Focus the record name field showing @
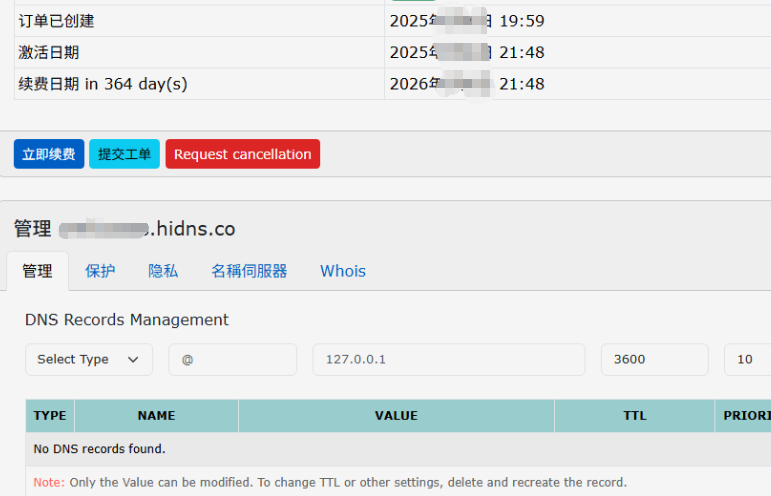 (x=232, y=360)
